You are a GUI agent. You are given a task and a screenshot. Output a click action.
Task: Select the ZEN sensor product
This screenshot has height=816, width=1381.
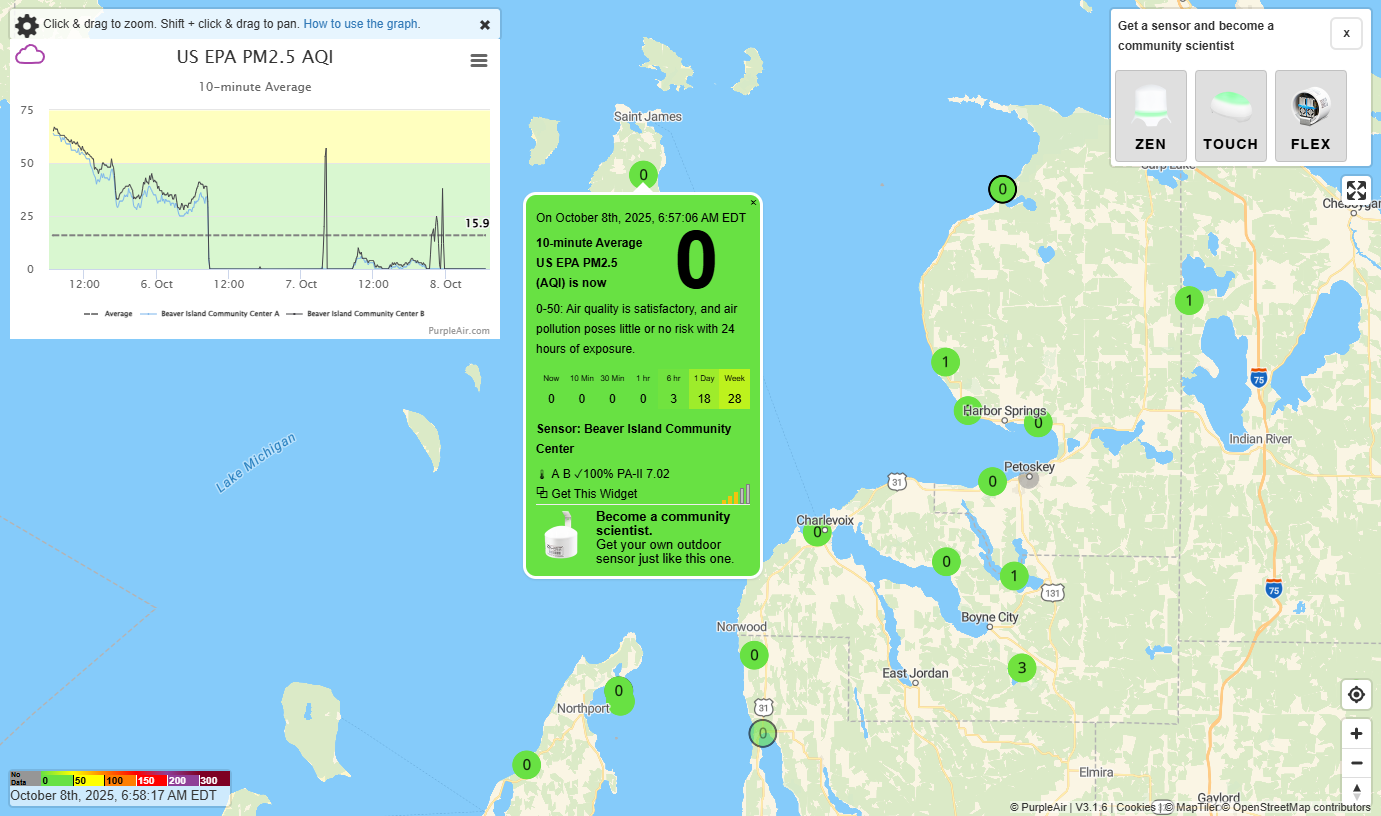tap(1150, 116)
